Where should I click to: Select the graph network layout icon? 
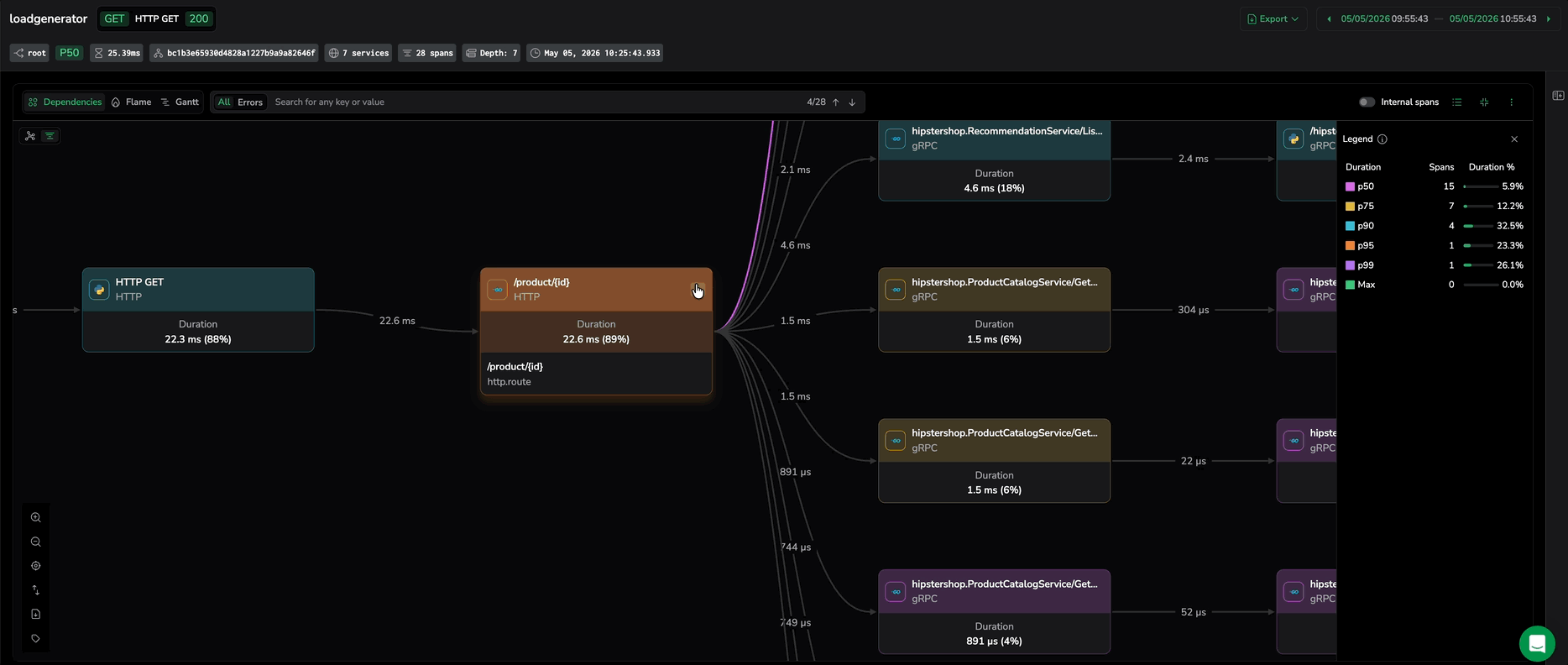point(30,136)
